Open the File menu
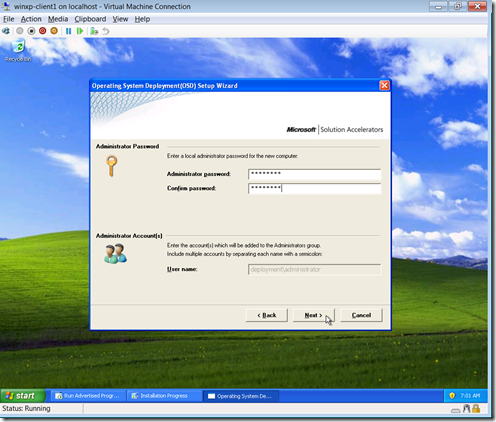The width and height of the screenshot is (496, 422). click(x=9, y=19)
